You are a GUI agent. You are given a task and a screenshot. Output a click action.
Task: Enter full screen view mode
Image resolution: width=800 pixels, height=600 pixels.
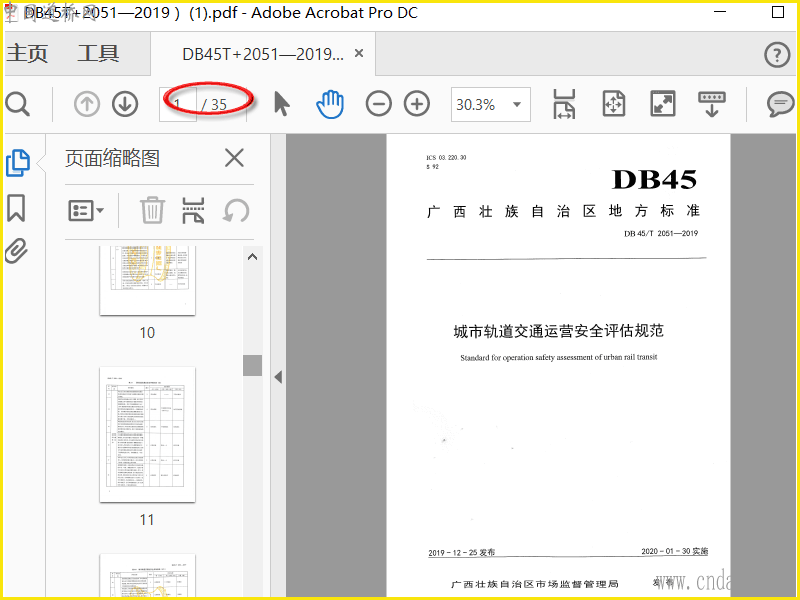(x=663, y=104)
